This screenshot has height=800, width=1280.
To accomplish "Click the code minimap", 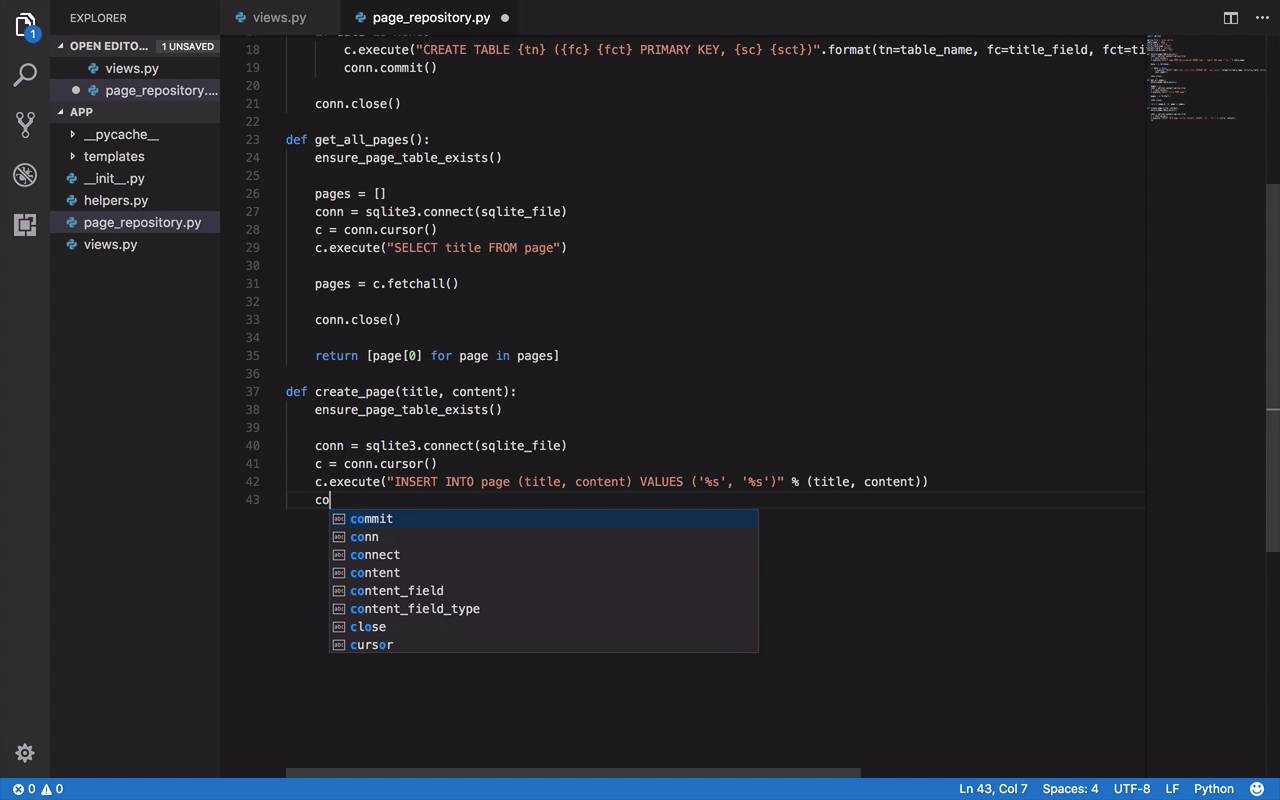I will (x=1205, y=80).
